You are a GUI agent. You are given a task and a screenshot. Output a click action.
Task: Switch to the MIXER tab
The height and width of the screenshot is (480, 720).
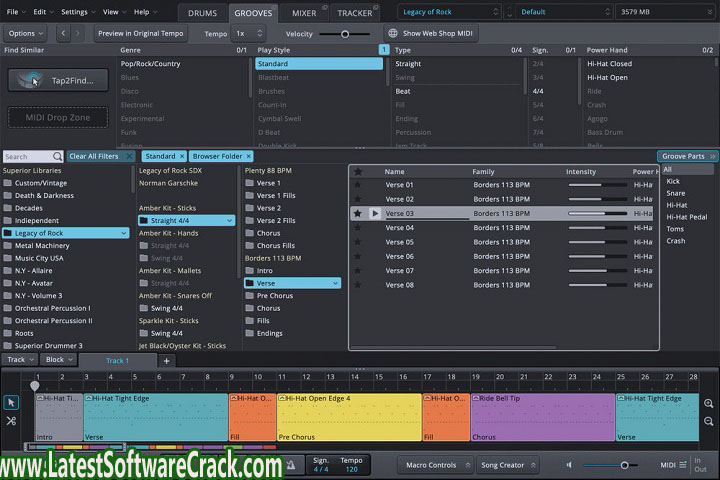(304, 13)
